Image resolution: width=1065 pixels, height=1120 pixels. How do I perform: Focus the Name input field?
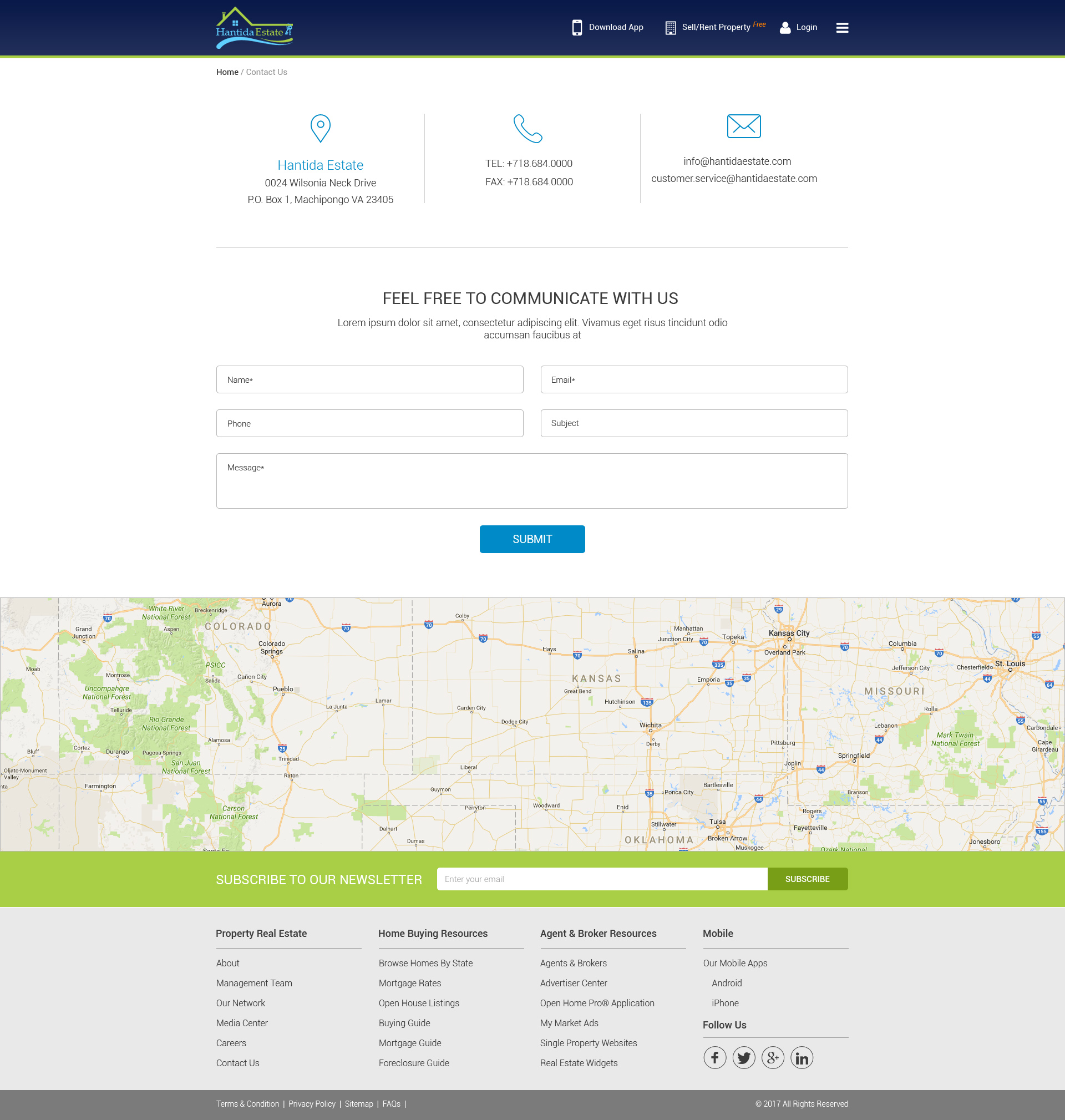pos(369,380)
